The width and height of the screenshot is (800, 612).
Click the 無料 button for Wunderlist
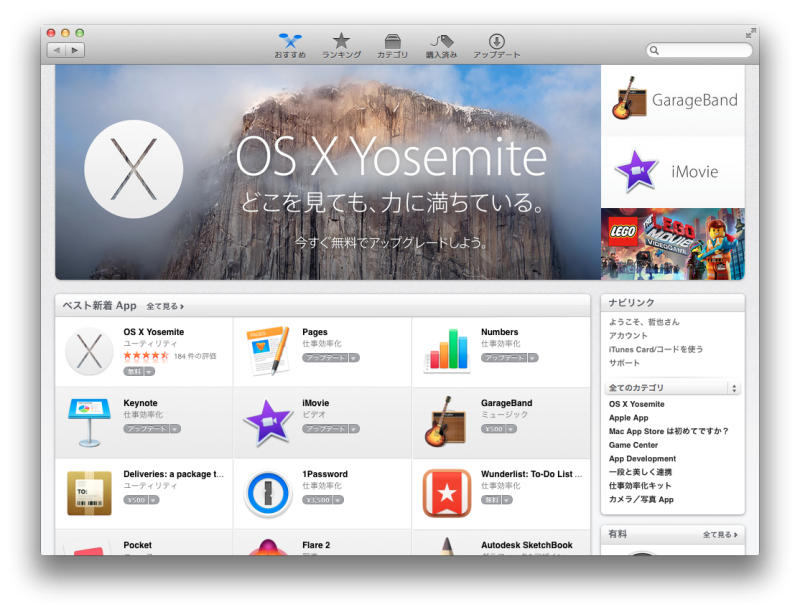(x=491, y=500)
